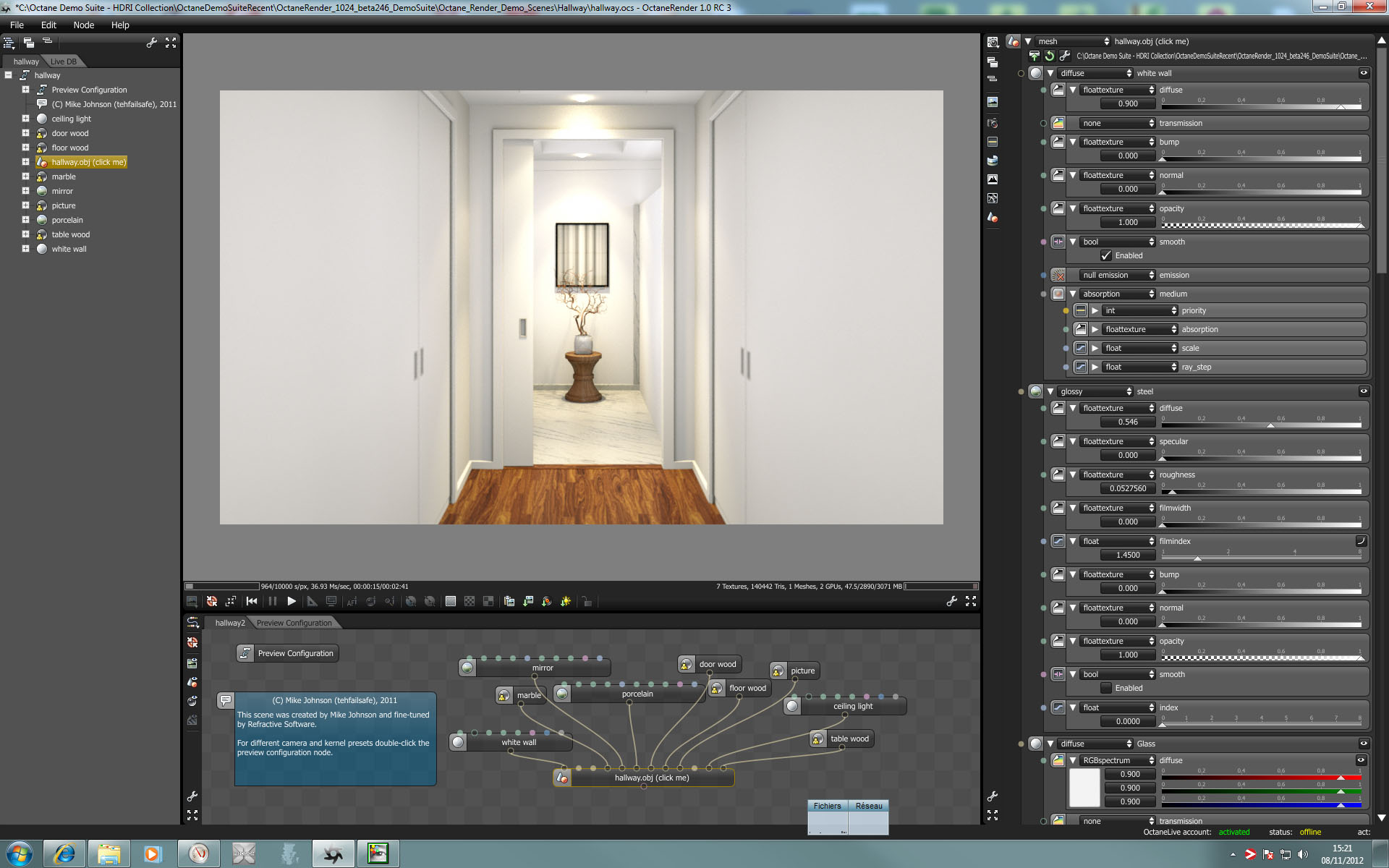This screenshot has height=868, width=1389.
Task: Open Internet Explorer from taskbar
Action: (x=64, y=854)
